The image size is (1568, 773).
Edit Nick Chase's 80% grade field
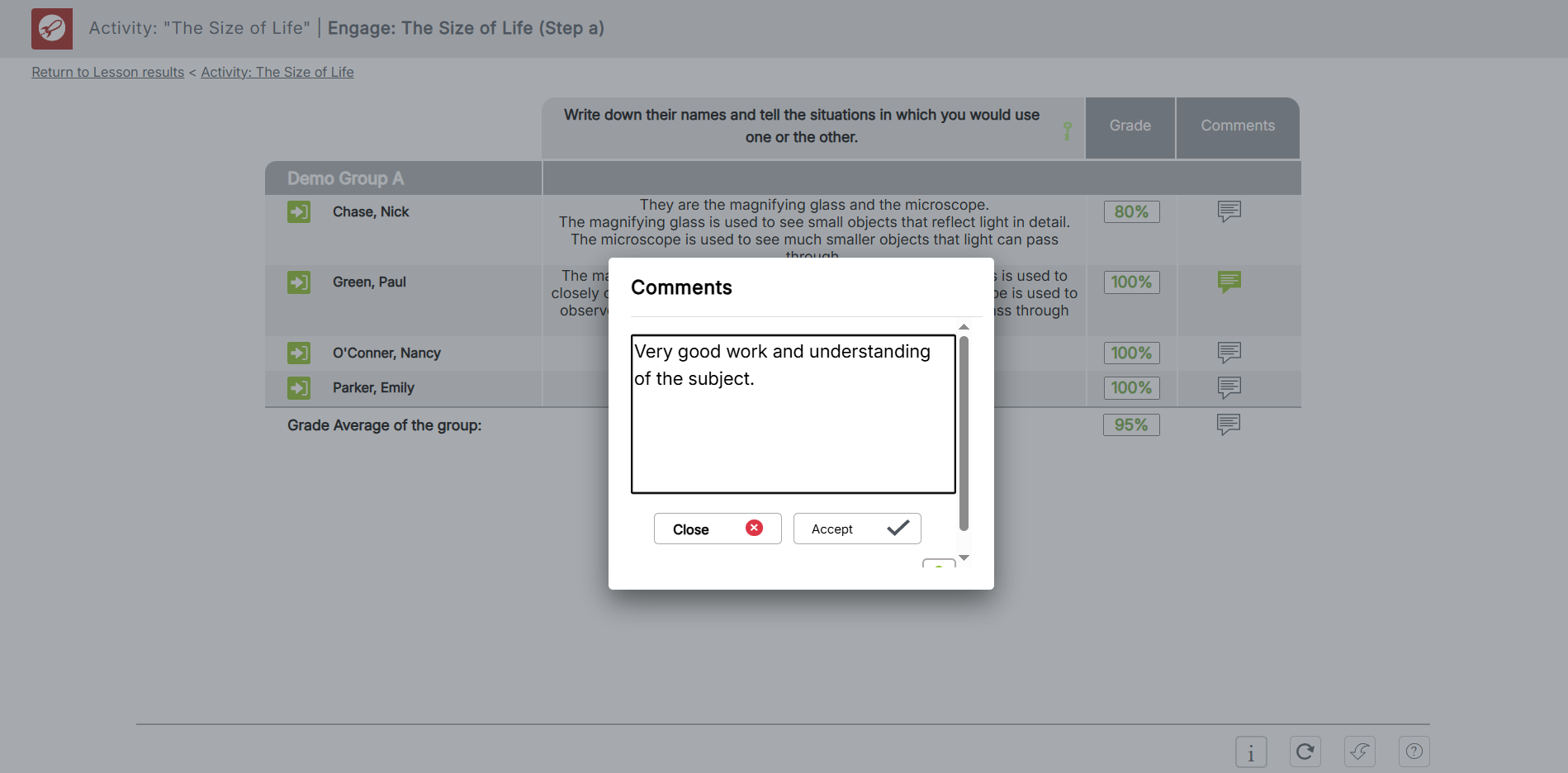[1131, 212]
